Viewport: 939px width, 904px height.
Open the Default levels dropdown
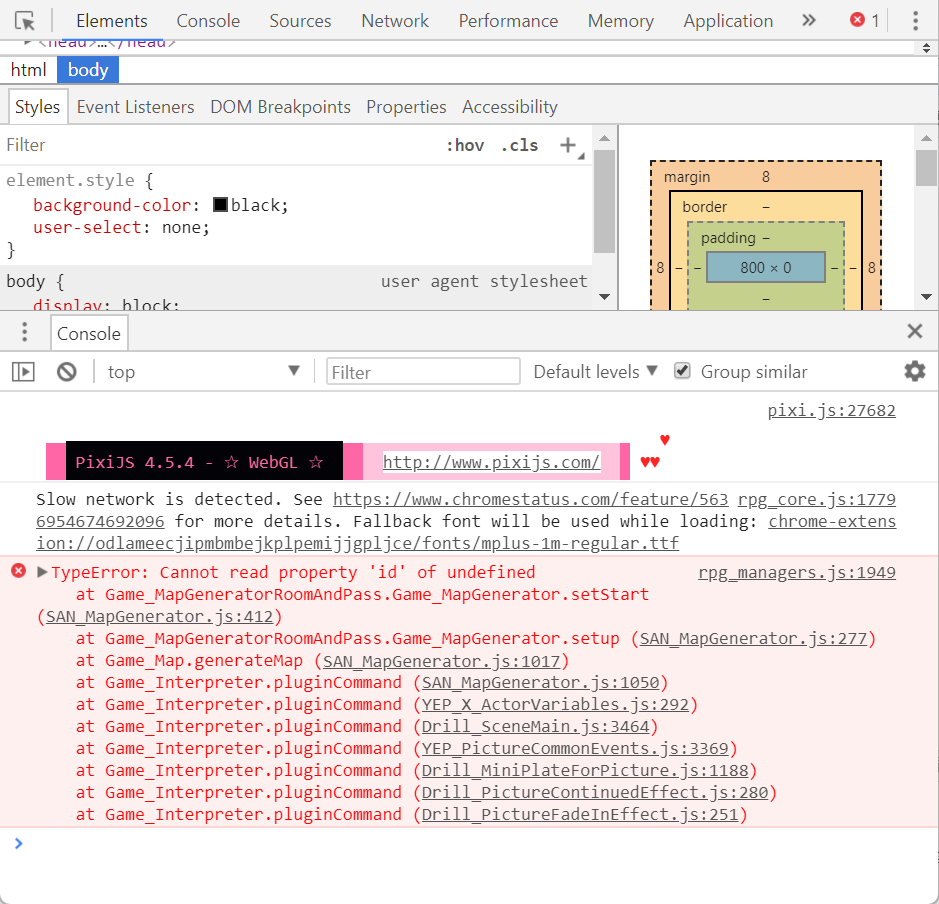coord(595,372)
